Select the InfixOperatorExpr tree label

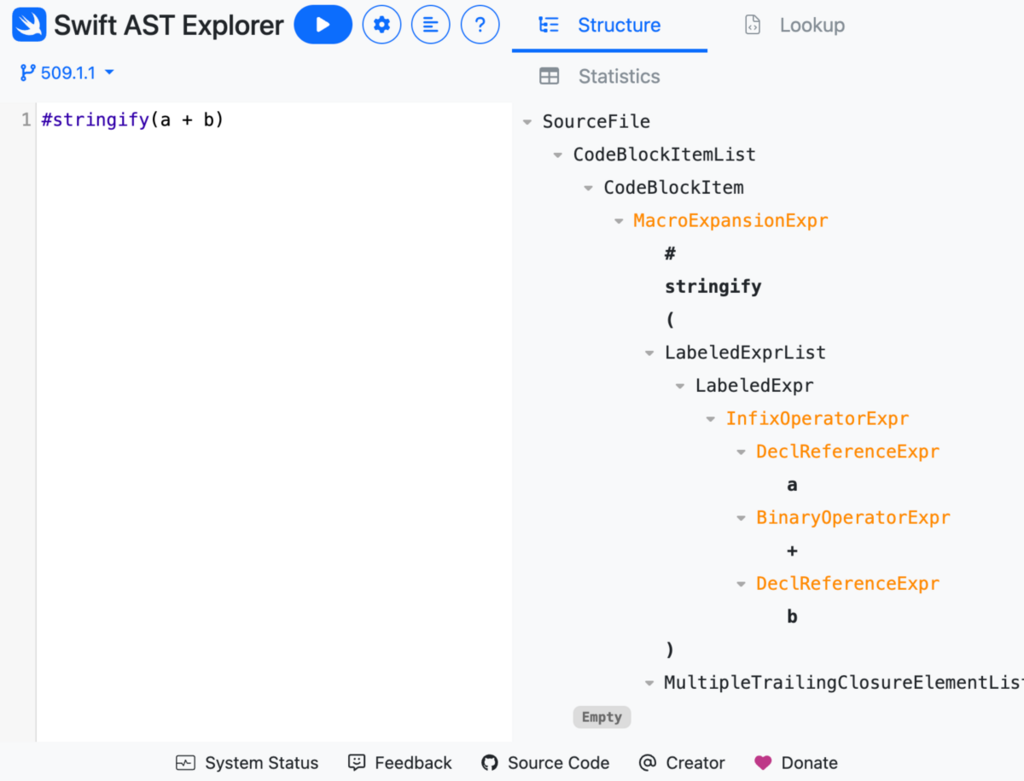pyautogui.click(x=818, y=419)
